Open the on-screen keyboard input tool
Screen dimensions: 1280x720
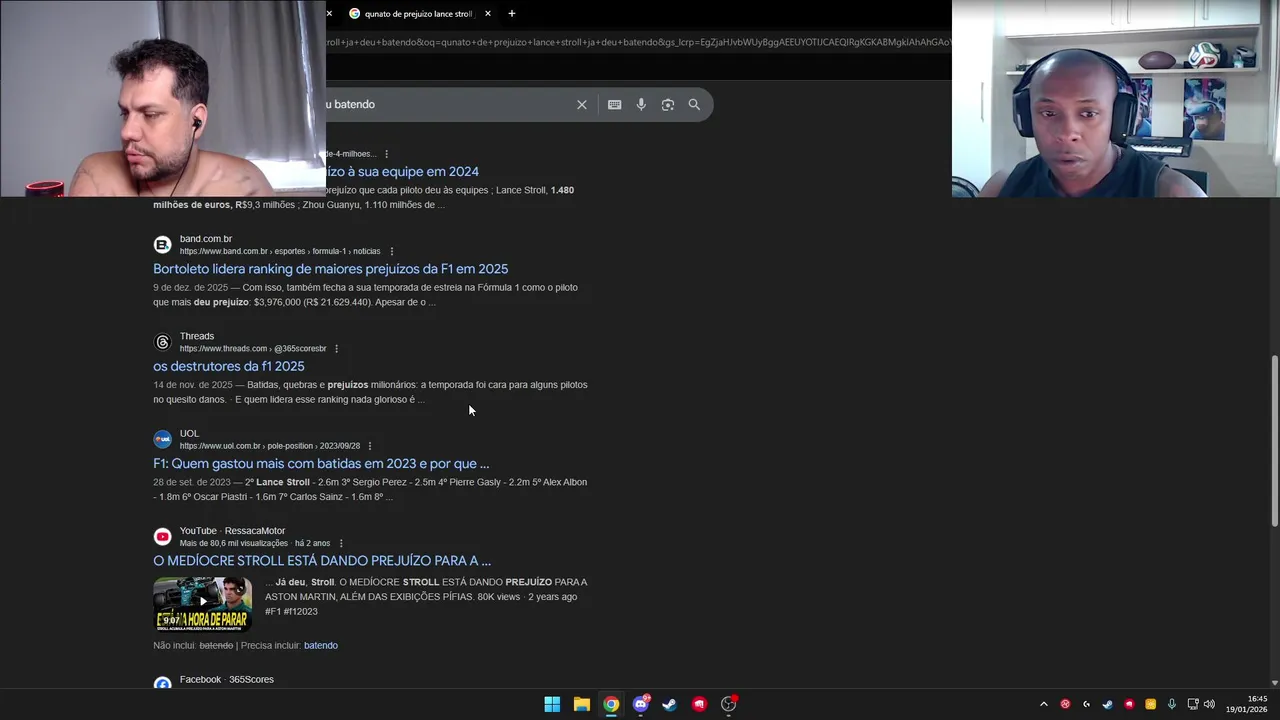pyautogui.click(x=614, y=104)
